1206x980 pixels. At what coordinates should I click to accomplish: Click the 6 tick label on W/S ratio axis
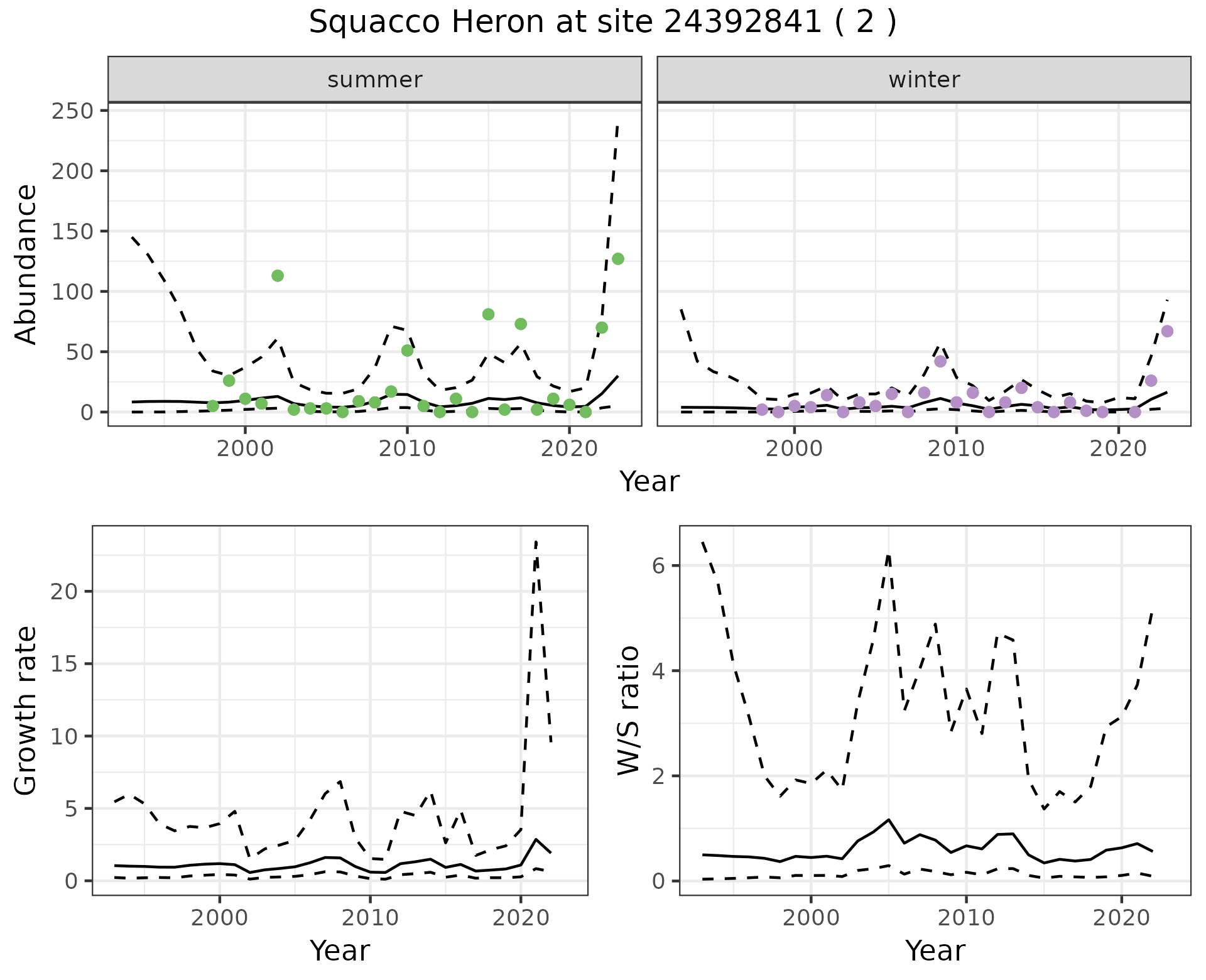658,565
